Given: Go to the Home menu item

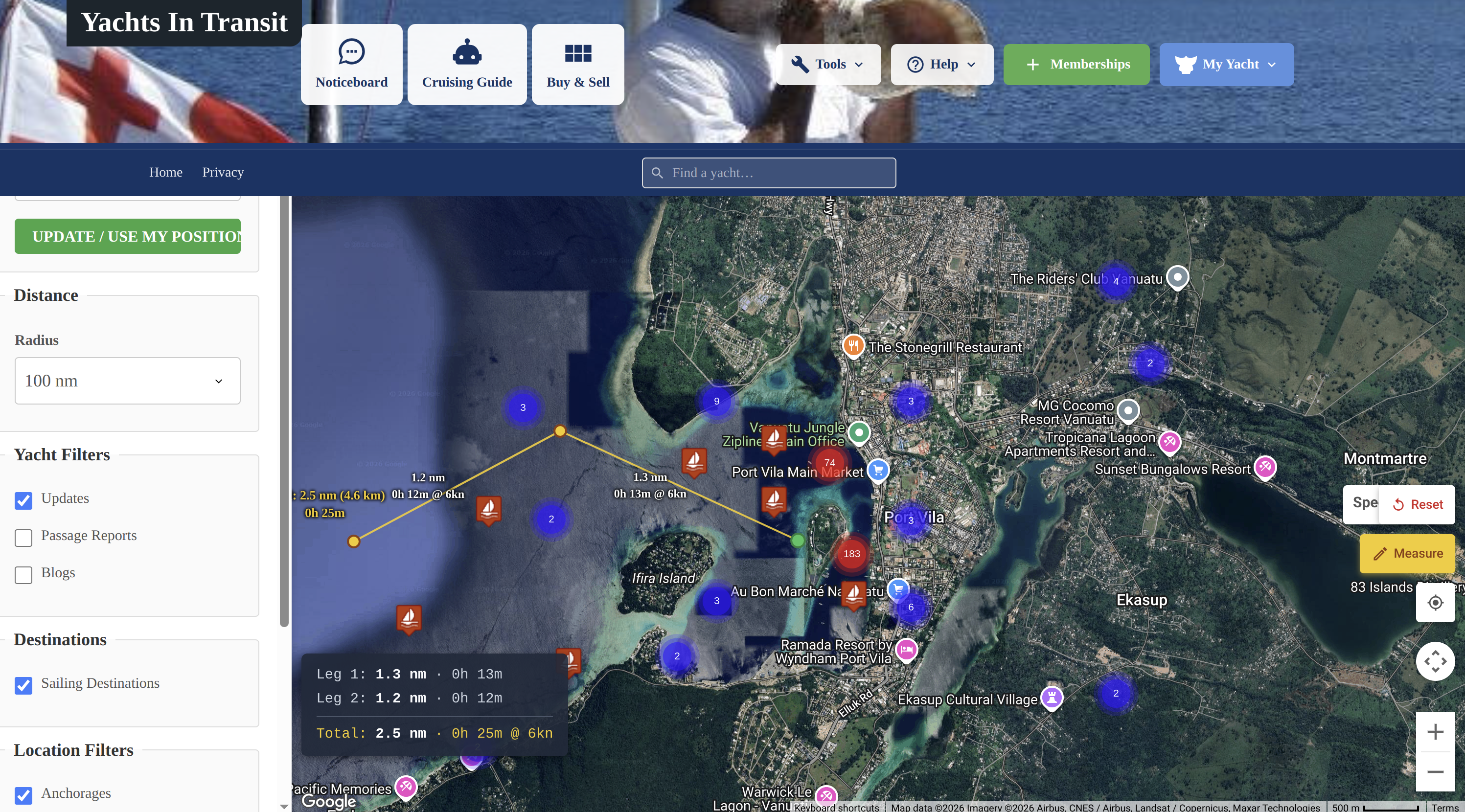Looking at the screenshot, I should 165,172.
